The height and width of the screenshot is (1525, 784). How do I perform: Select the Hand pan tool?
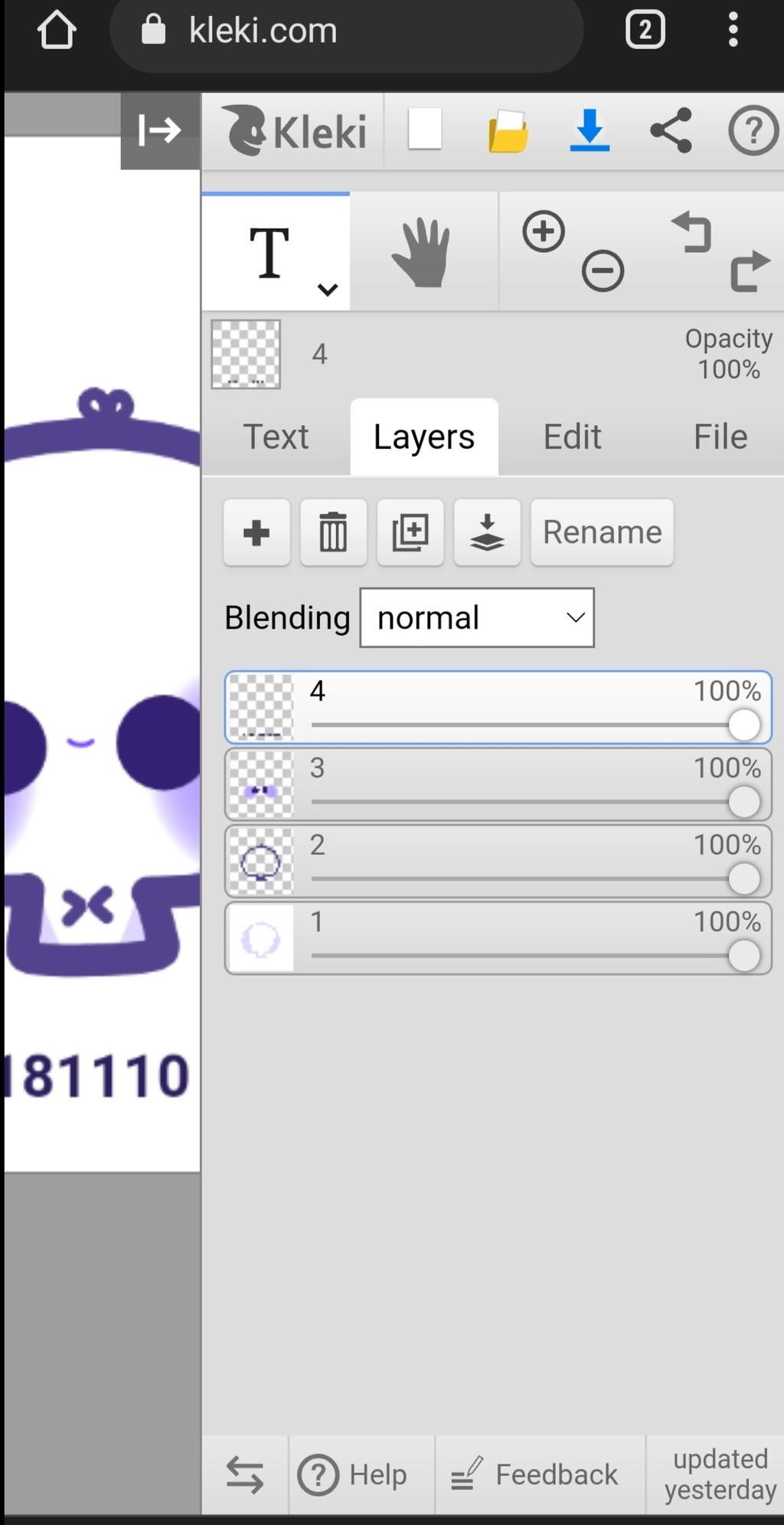point(422,253)
